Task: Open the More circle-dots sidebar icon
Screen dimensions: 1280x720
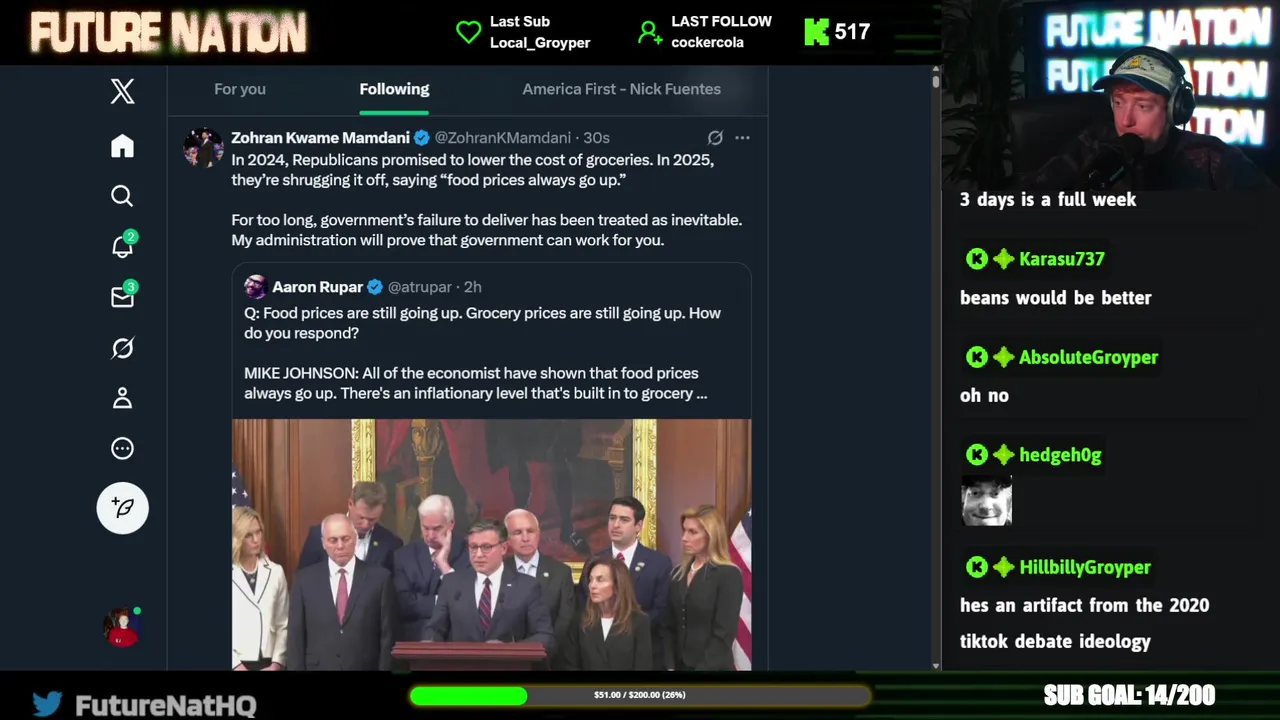Action: [122, 448]
